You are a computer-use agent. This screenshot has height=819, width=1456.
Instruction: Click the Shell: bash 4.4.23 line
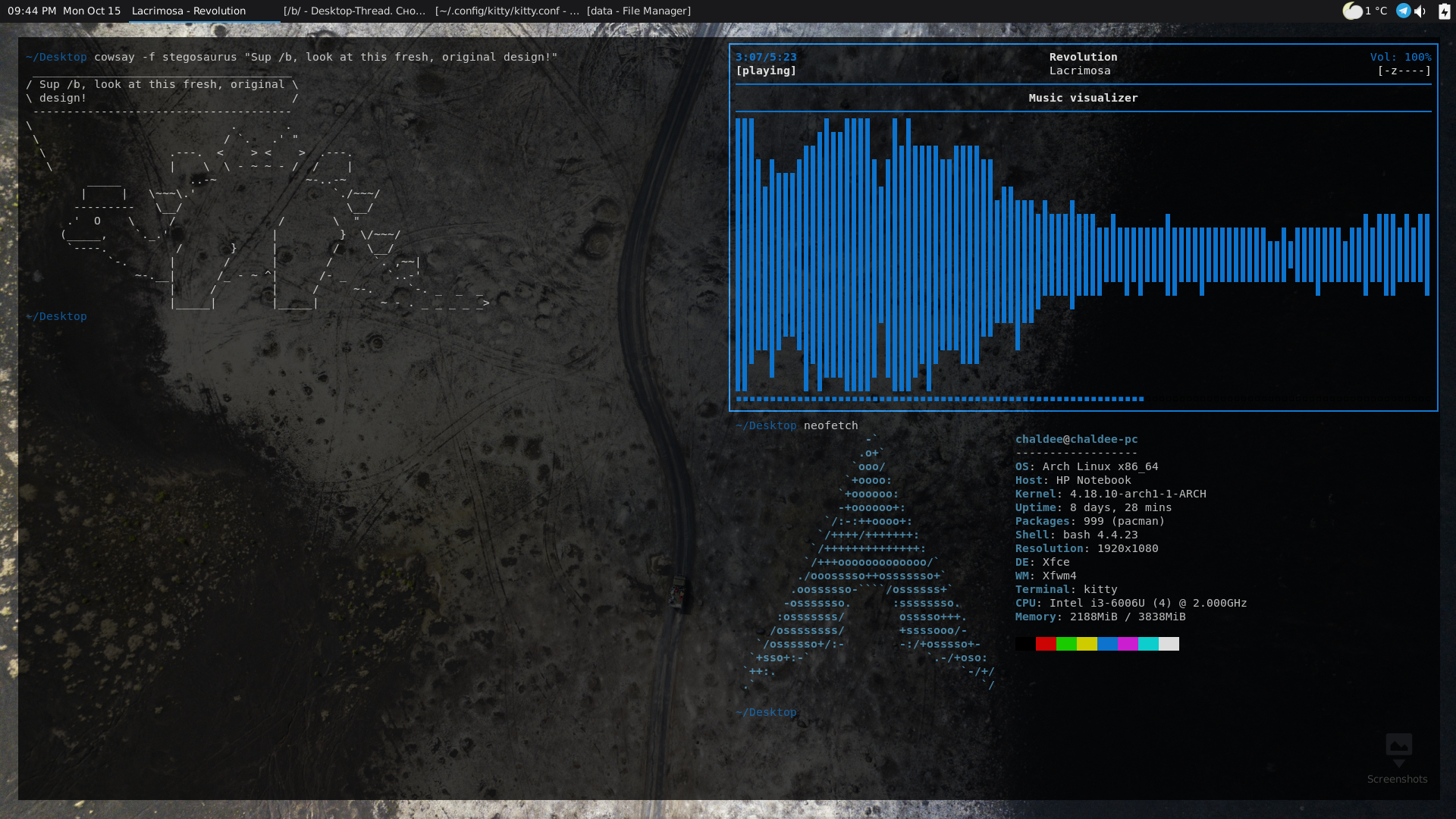point(1076,535)
